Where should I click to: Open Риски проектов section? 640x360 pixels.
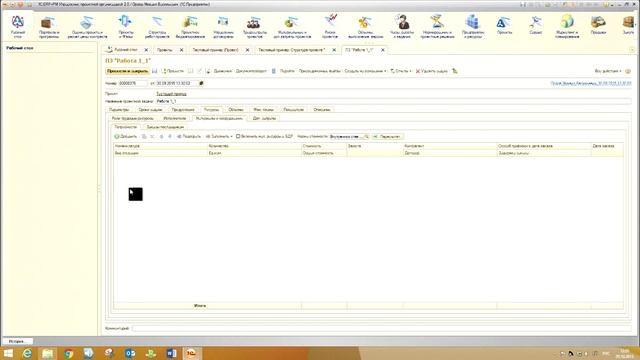330,27
